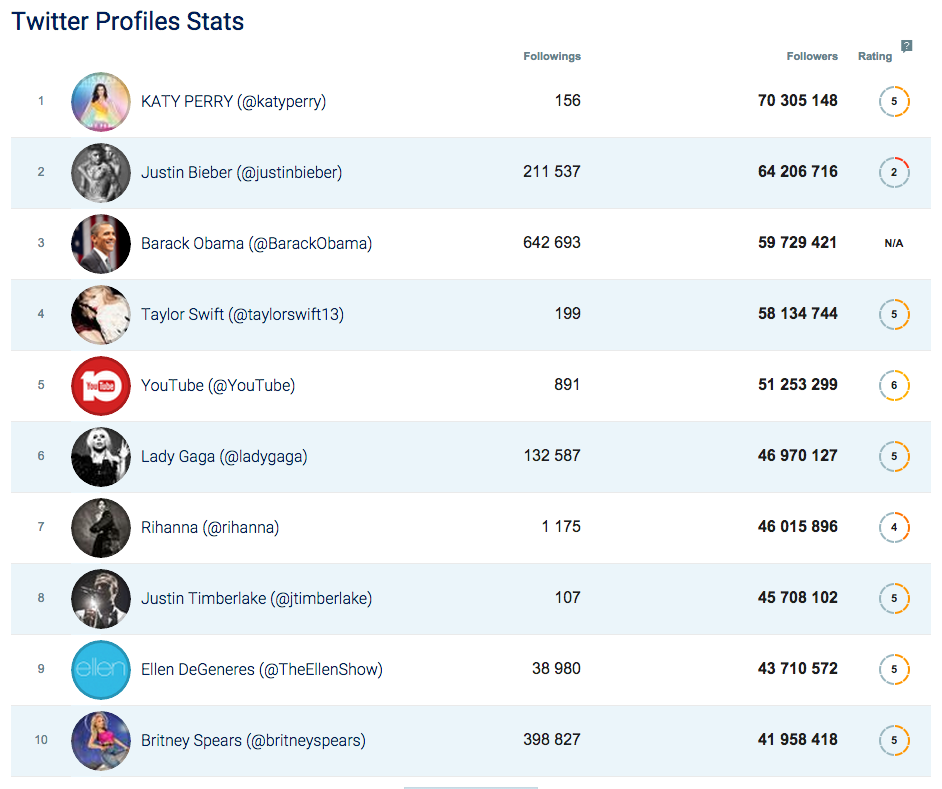The height and width of the screenshot is (789, 942).
Task: Select followings value 1 175
Action: (561, 526)
